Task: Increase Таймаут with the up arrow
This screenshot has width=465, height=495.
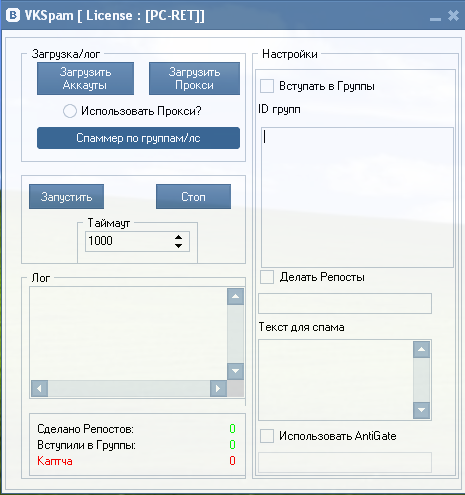Action: (x=179, y=237)
